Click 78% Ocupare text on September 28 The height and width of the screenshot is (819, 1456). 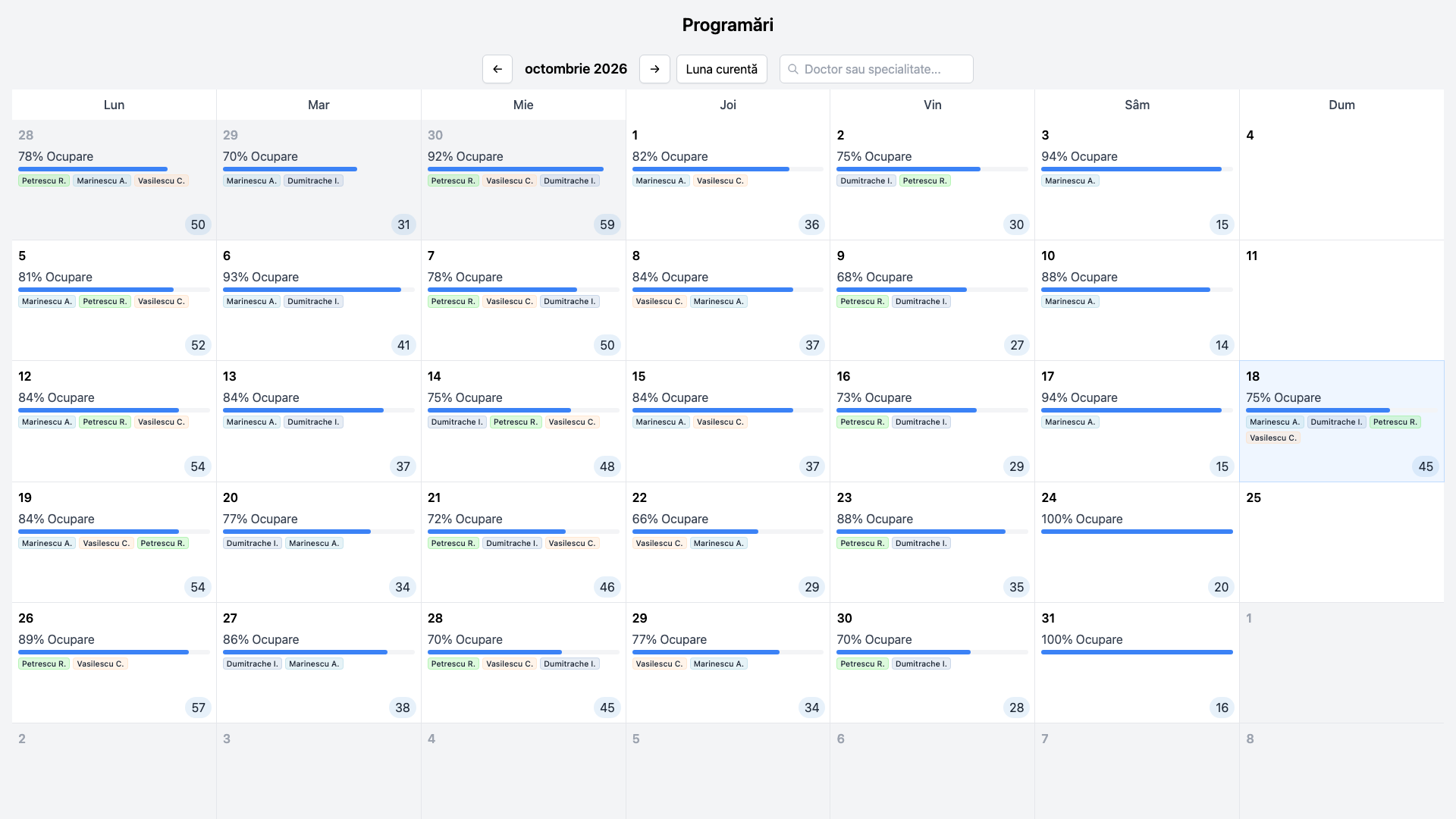(56, 156)
